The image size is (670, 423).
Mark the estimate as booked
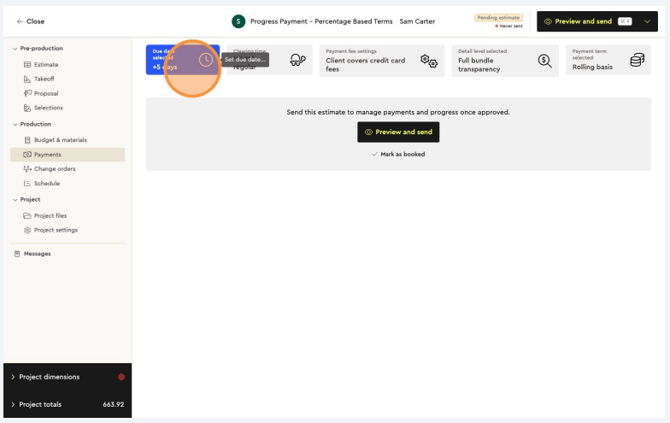click(x=398, y=154)
